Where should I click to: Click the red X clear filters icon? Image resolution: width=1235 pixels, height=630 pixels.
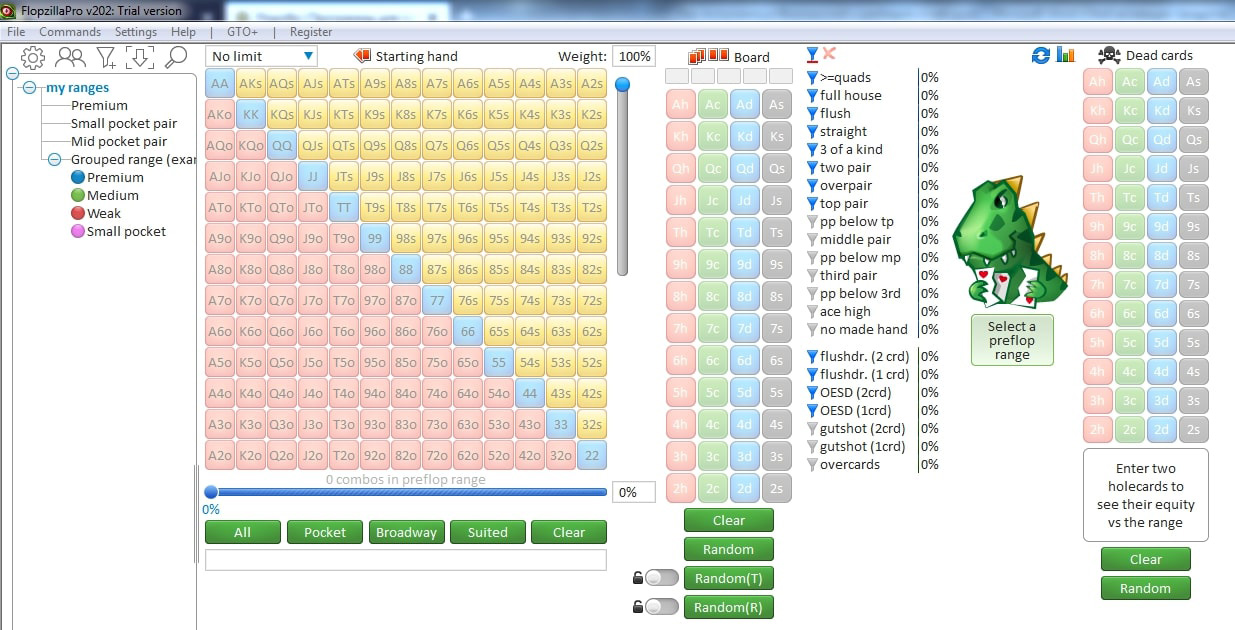pyautogui.click(x=829, y=54)
